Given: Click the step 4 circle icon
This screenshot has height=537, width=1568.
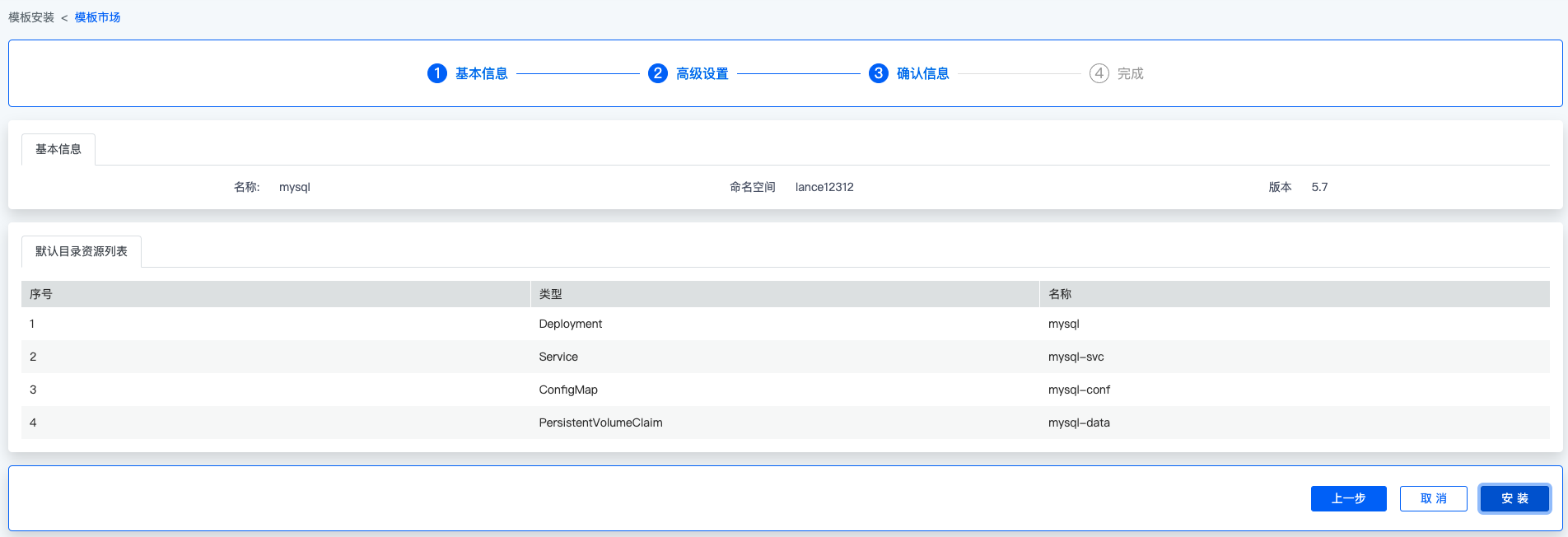Looking at the screenshot, I should click(1099, 73).
